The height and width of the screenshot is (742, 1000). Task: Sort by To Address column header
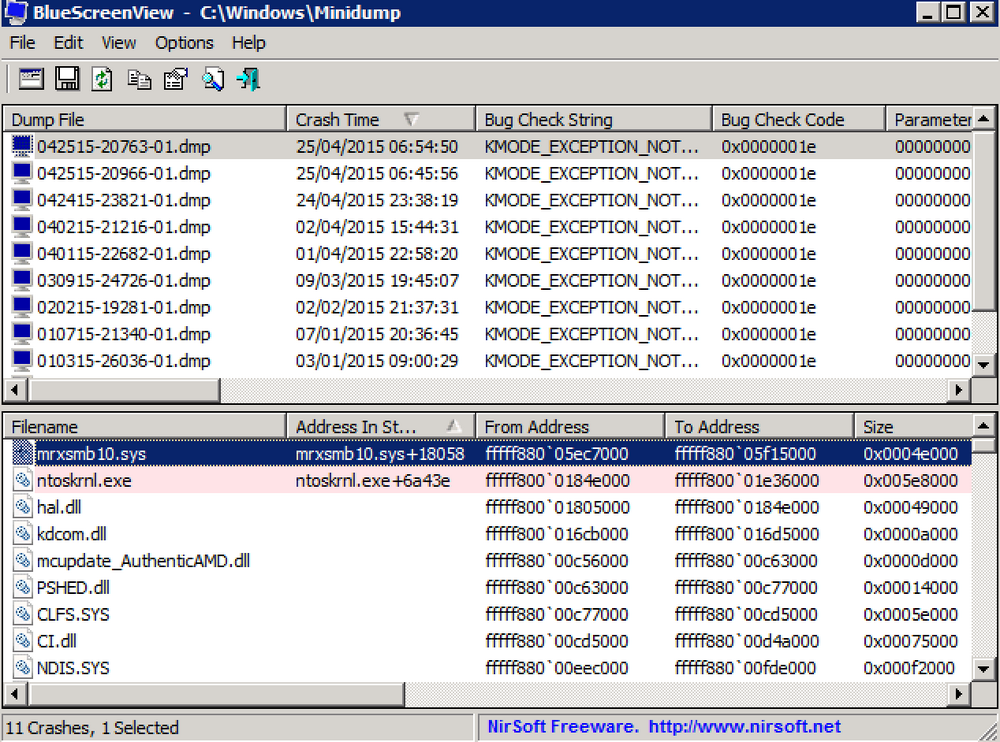coord(760,426)
